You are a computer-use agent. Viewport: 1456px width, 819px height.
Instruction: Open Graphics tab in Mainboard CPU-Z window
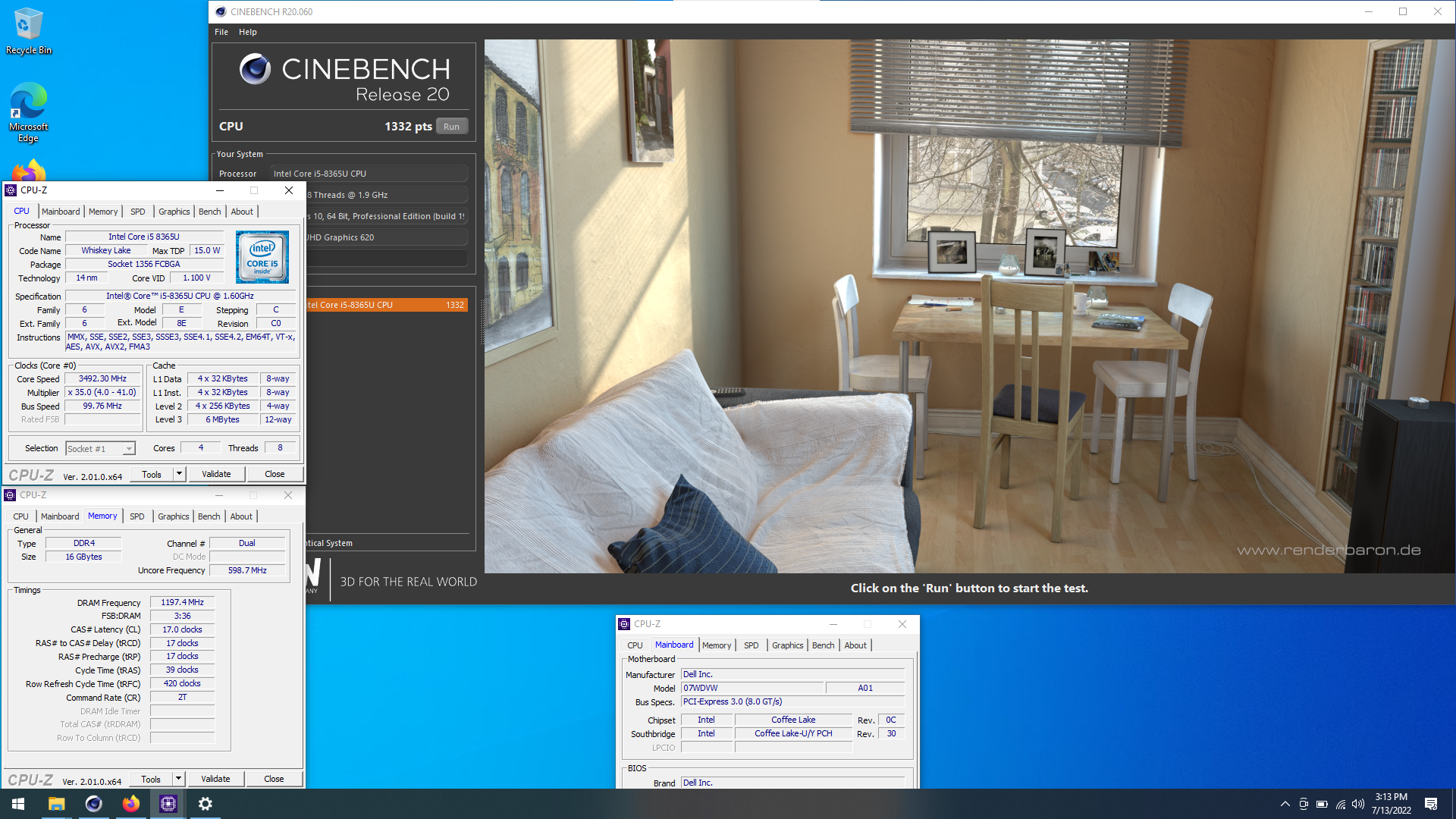788,645
